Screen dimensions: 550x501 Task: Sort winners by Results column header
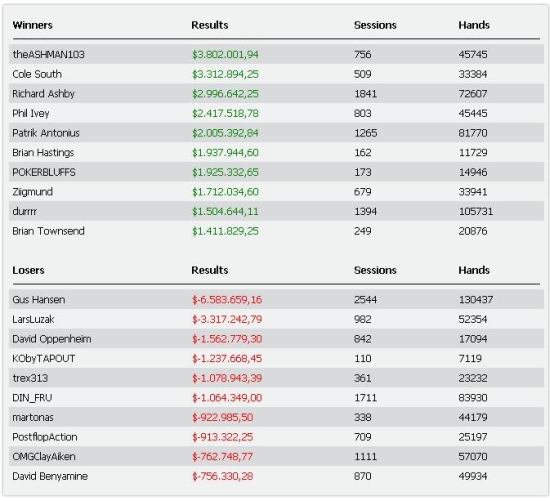click(210, 25)
